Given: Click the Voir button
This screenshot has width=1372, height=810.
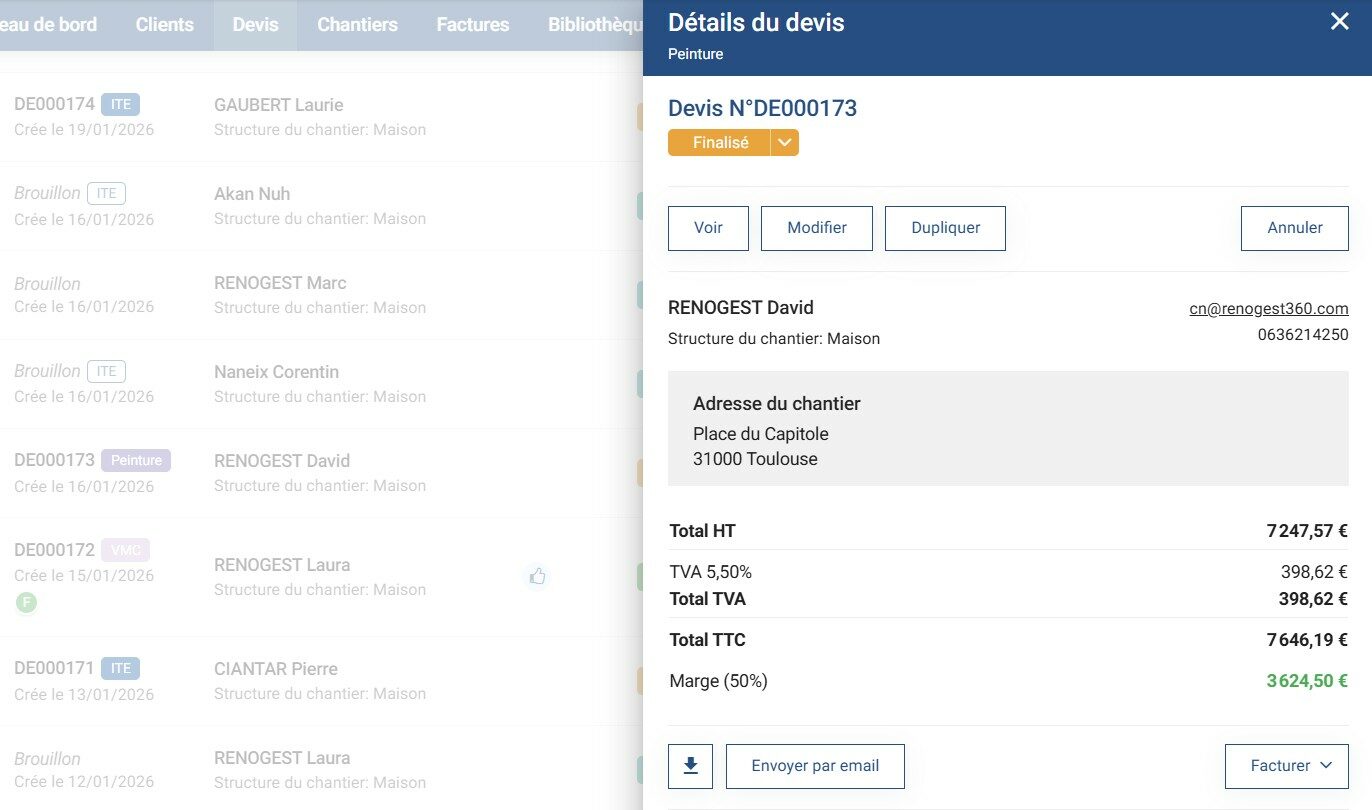Looking at the screenshot, I should pos(708,228).
